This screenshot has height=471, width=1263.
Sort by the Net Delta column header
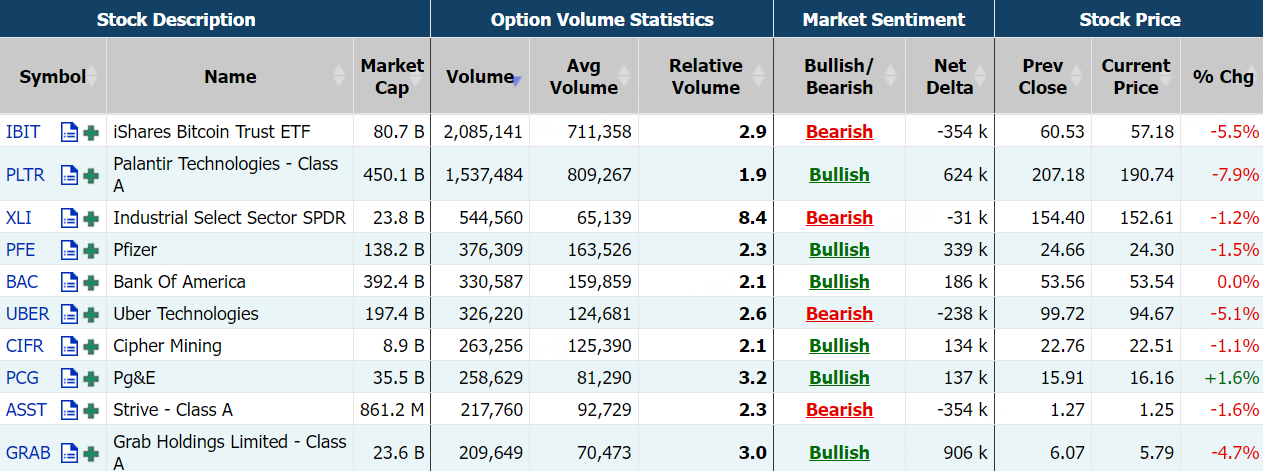pyautogui.click(x=950, y=77)
